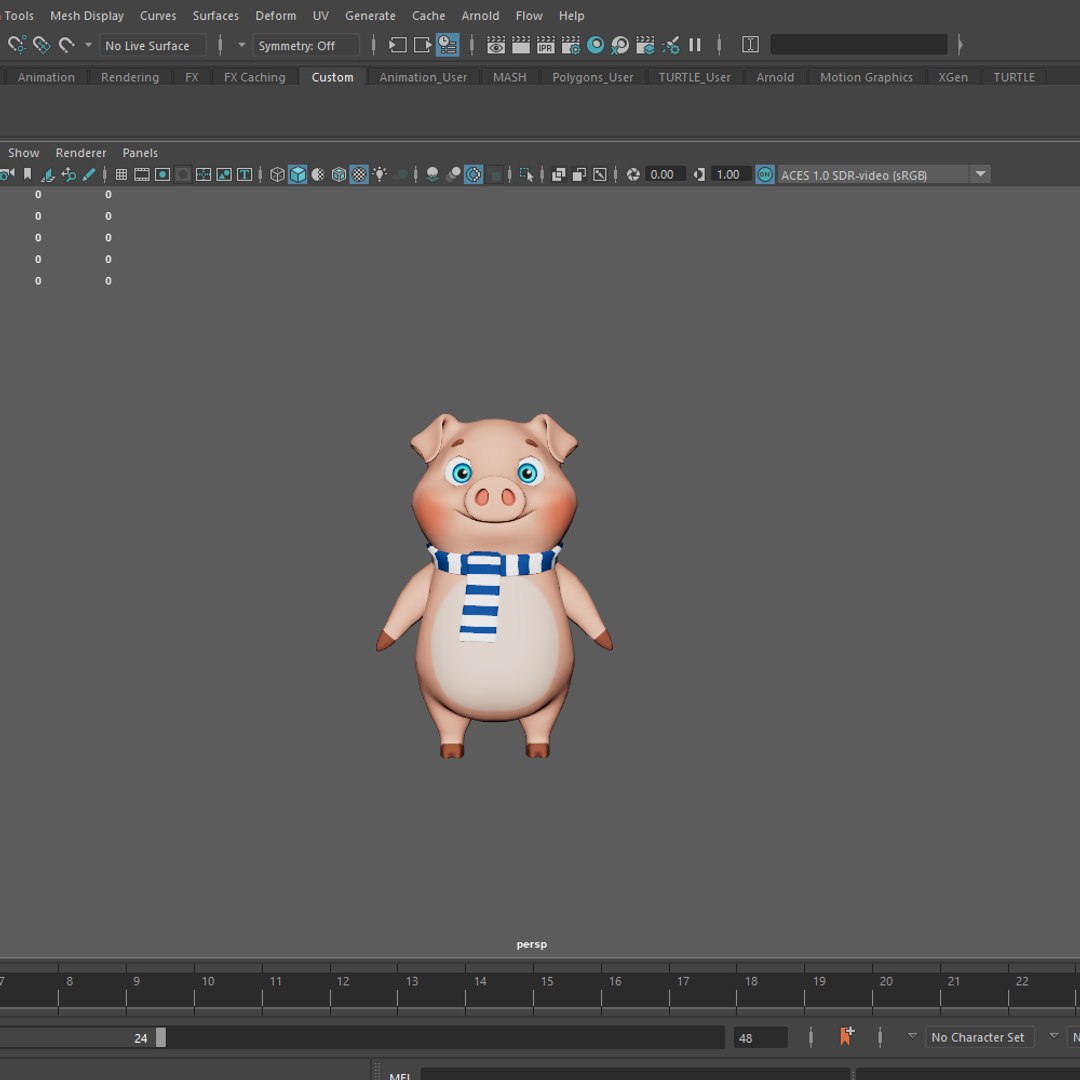The image size is (1080, 1080).
Task: Switch to the FX Caching shelf tab
Action: click(254, 77)
